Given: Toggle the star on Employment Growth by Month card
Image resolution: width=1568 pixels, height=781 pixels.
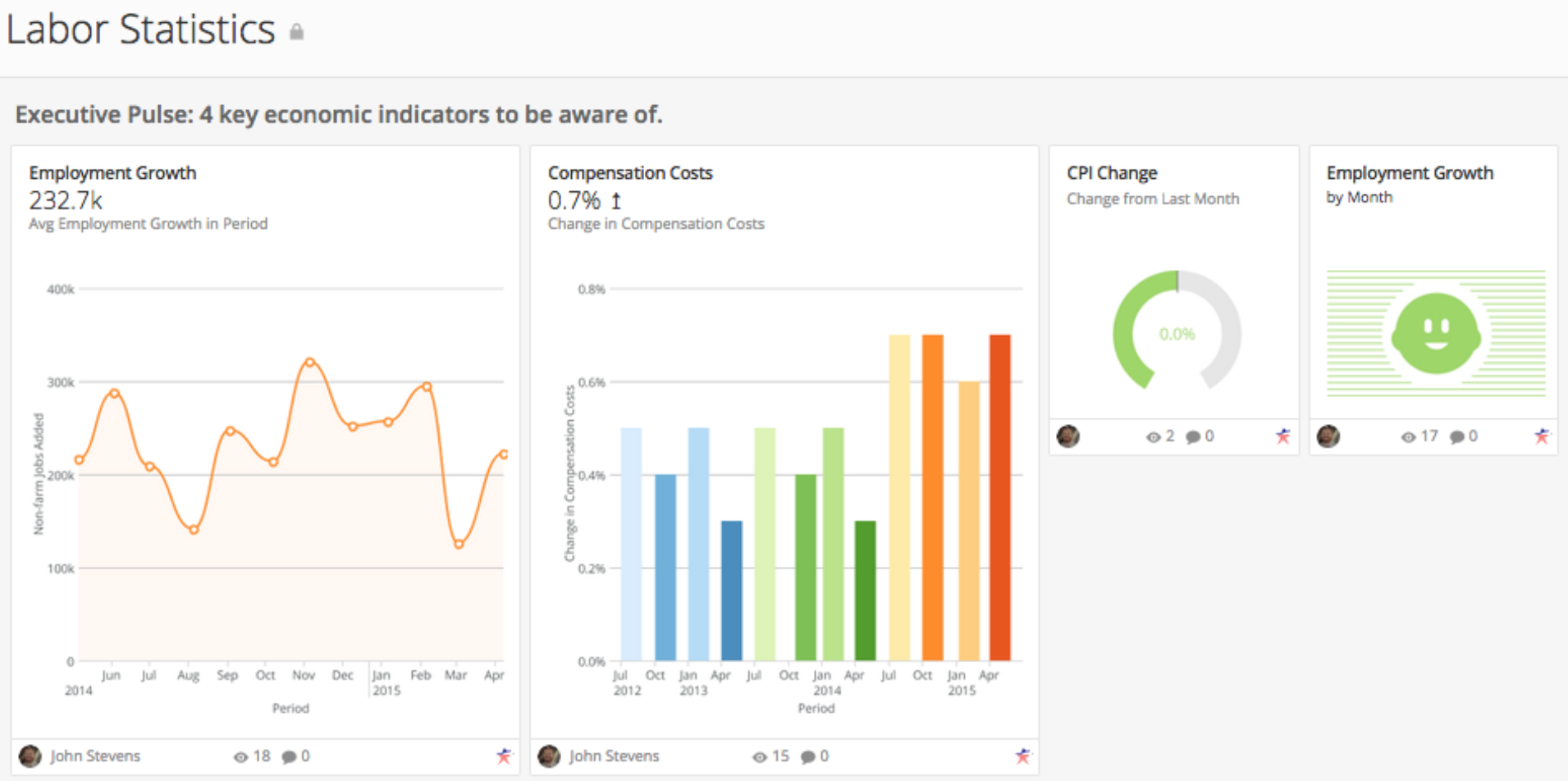Looking at the screenshot, I should click(1542, 436).
